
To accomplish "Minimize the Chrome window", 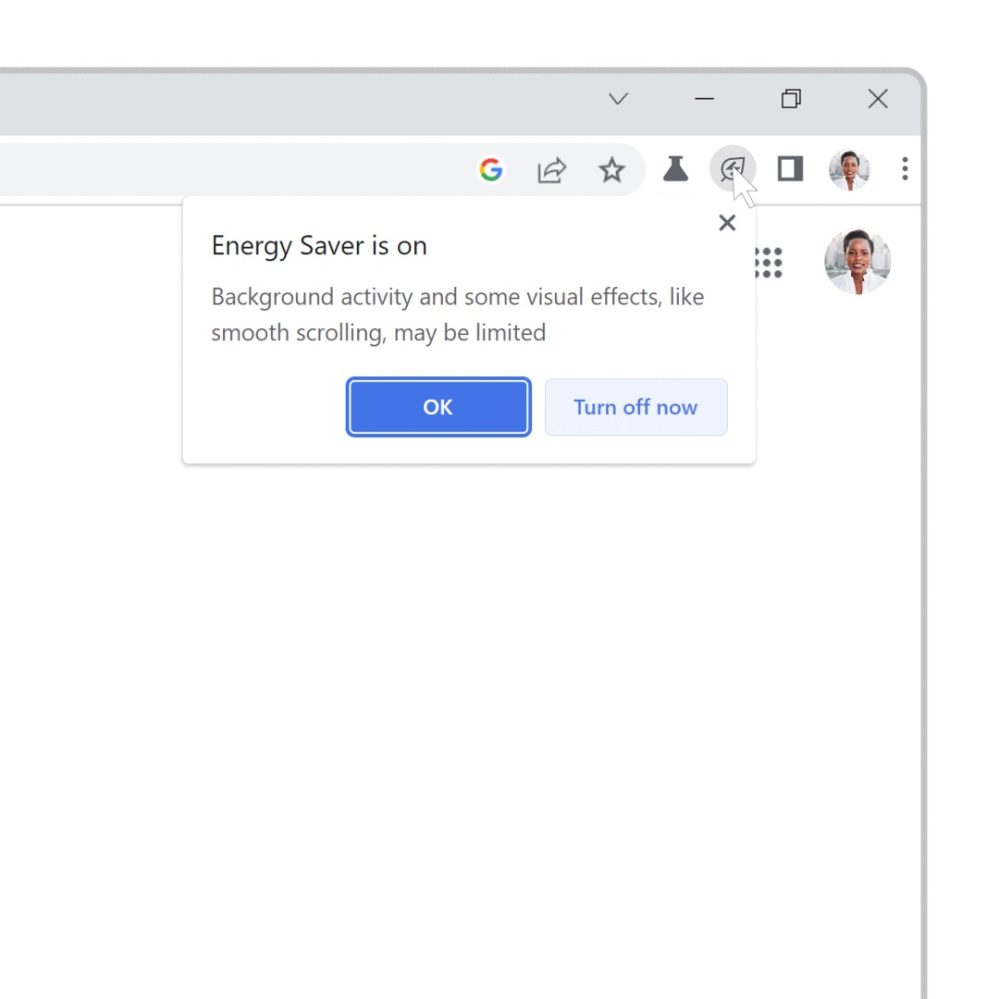I will pyautogui.click(x=704, y=99).
